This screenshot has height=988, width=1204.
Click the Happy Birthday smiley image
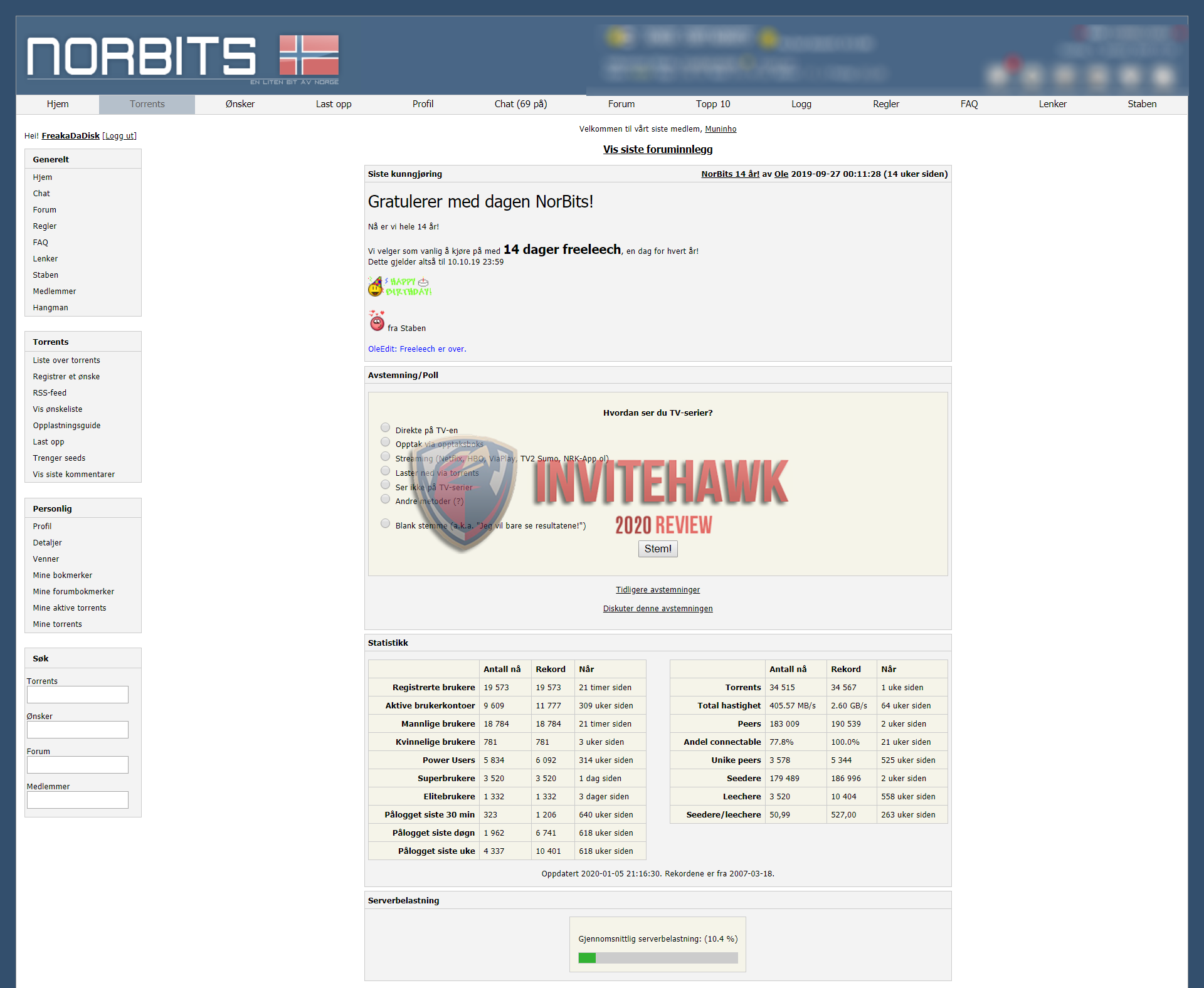click(x=399, y=286)
